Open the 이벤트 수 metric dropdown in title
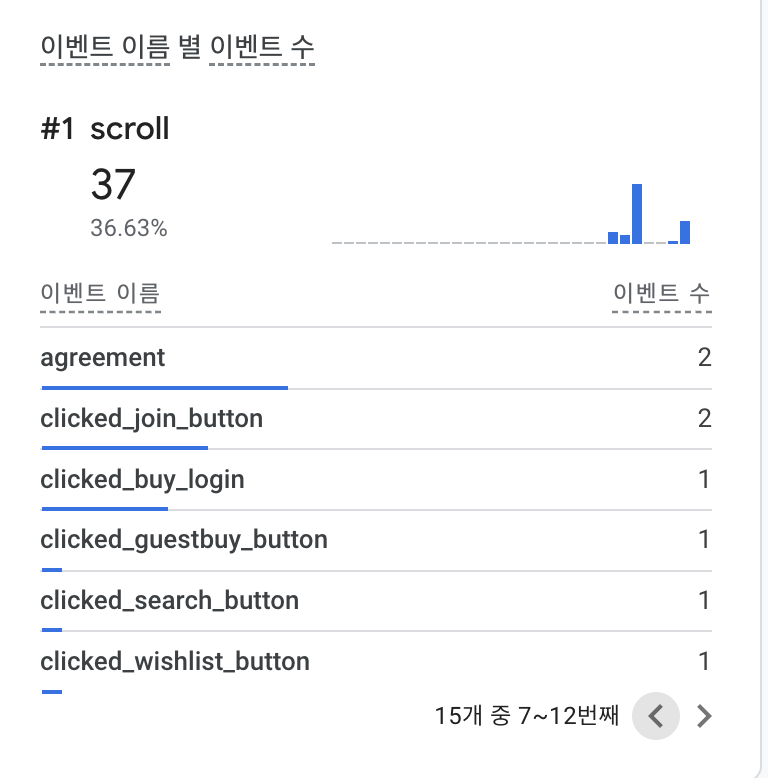The width and height of the screenshot is (768, 778). (262, 47)
